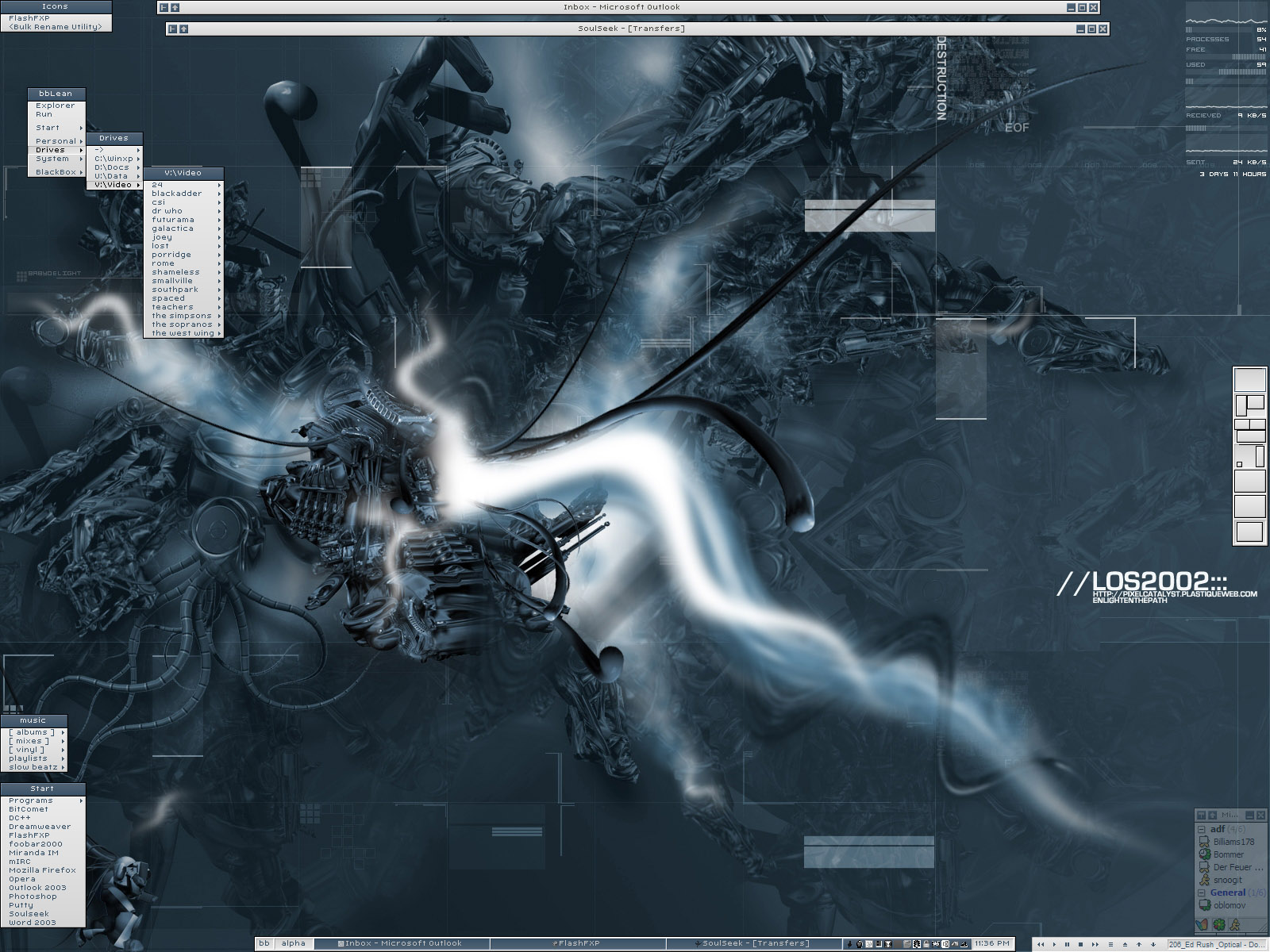Viewport: 1270px width, 952px height.
Task: Open the playlist icon in player bar
Action: [1110, 944]
